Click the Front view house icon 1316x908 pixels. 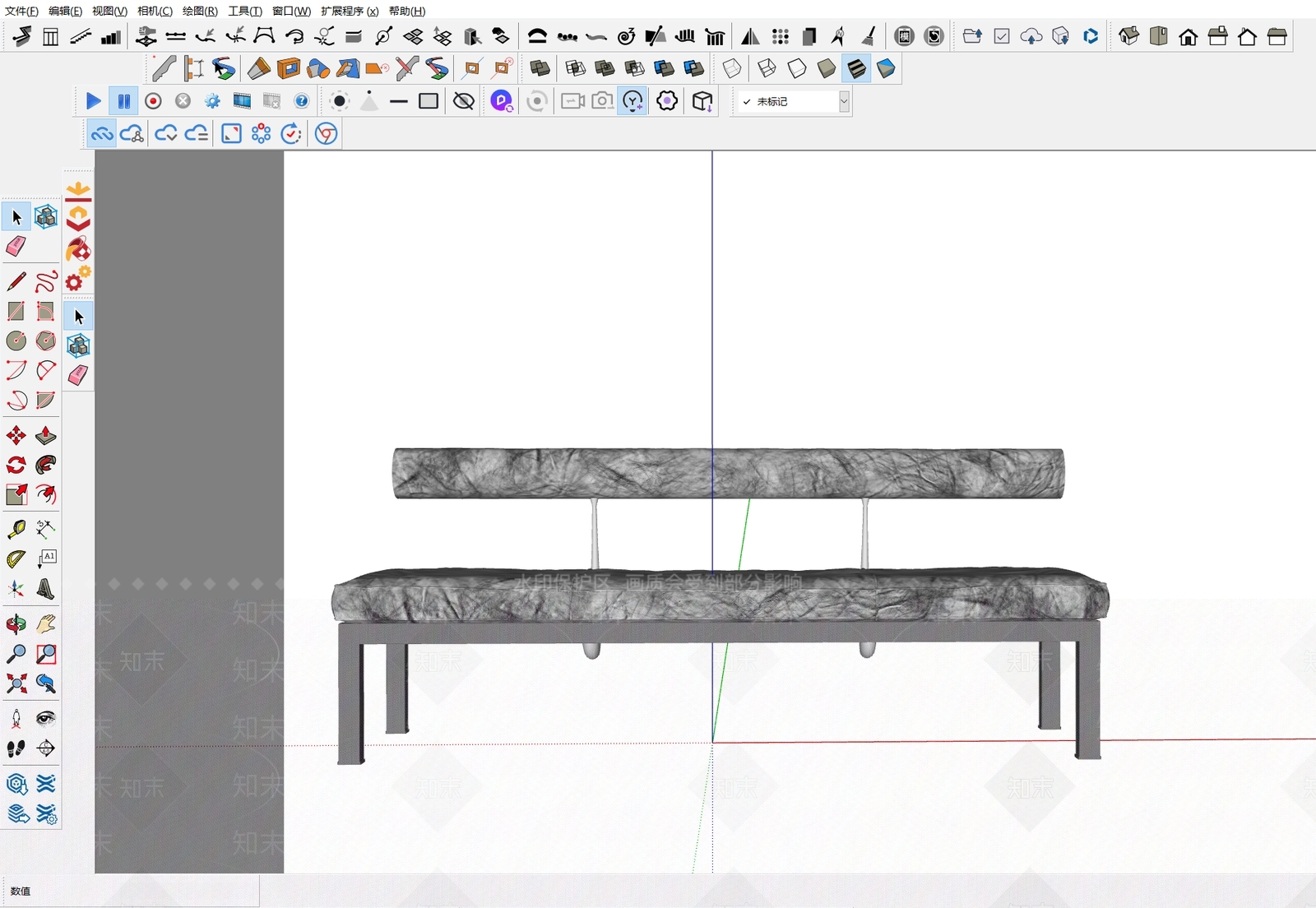(1189, 36)
